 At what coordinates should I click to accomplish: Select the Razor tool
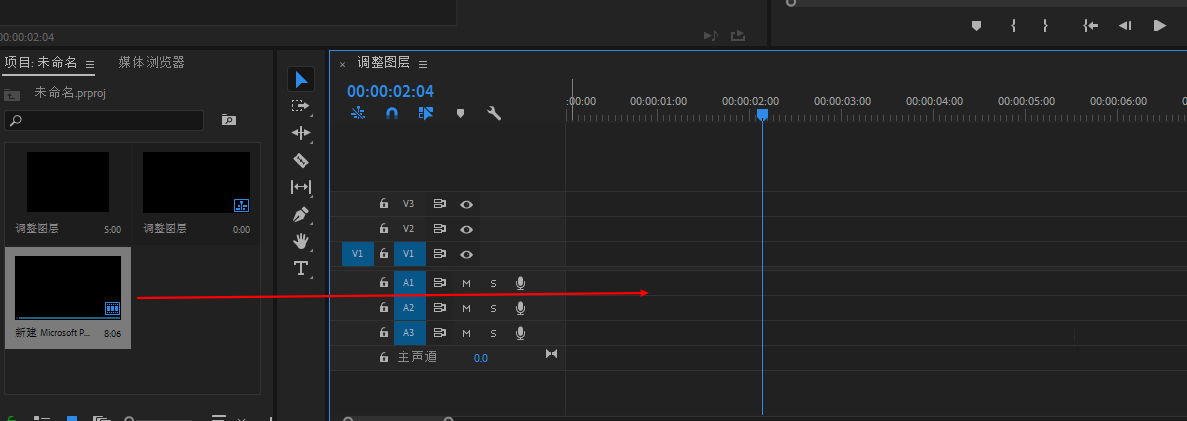(301, 160)
